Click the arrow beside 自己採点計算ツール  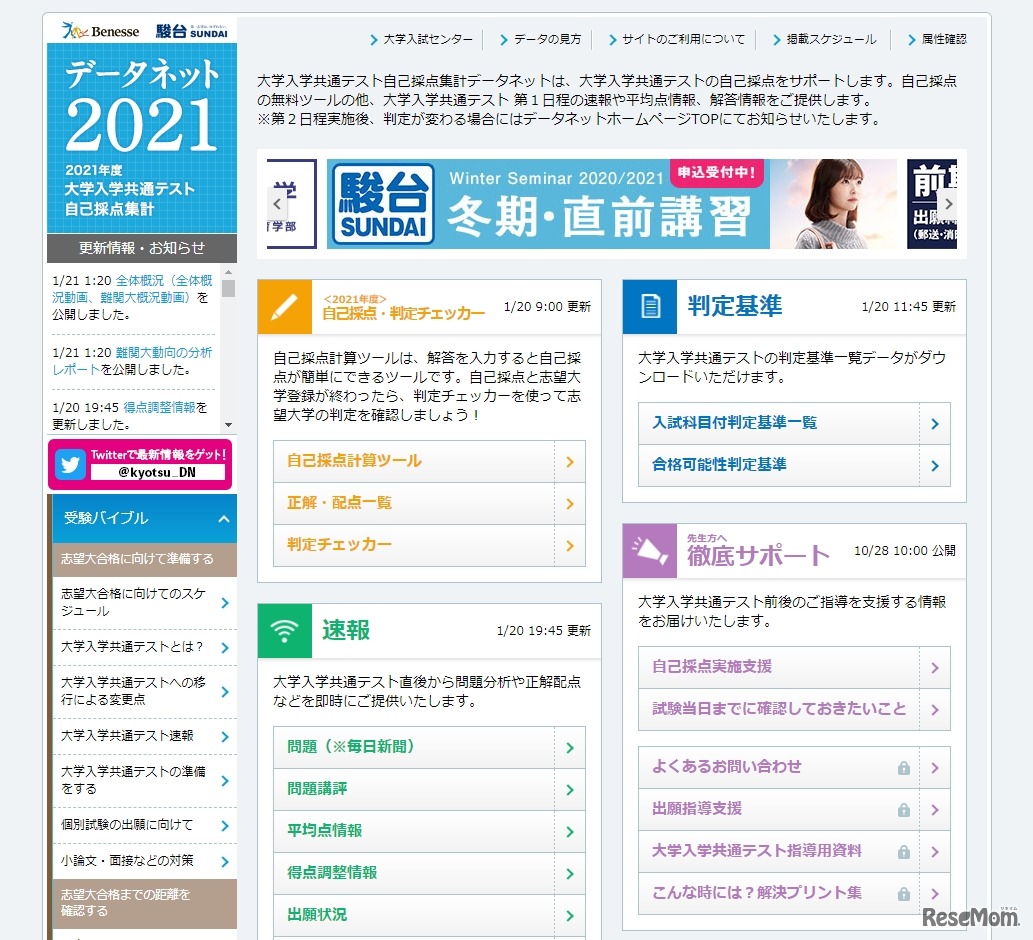tap(570, 461)
